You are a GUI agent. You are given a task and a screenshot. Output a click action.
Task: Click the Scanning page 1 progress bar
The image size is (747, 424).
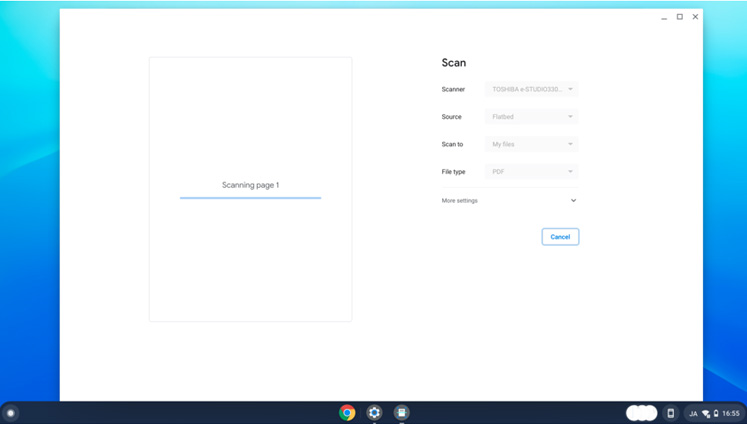pos(250,198)
